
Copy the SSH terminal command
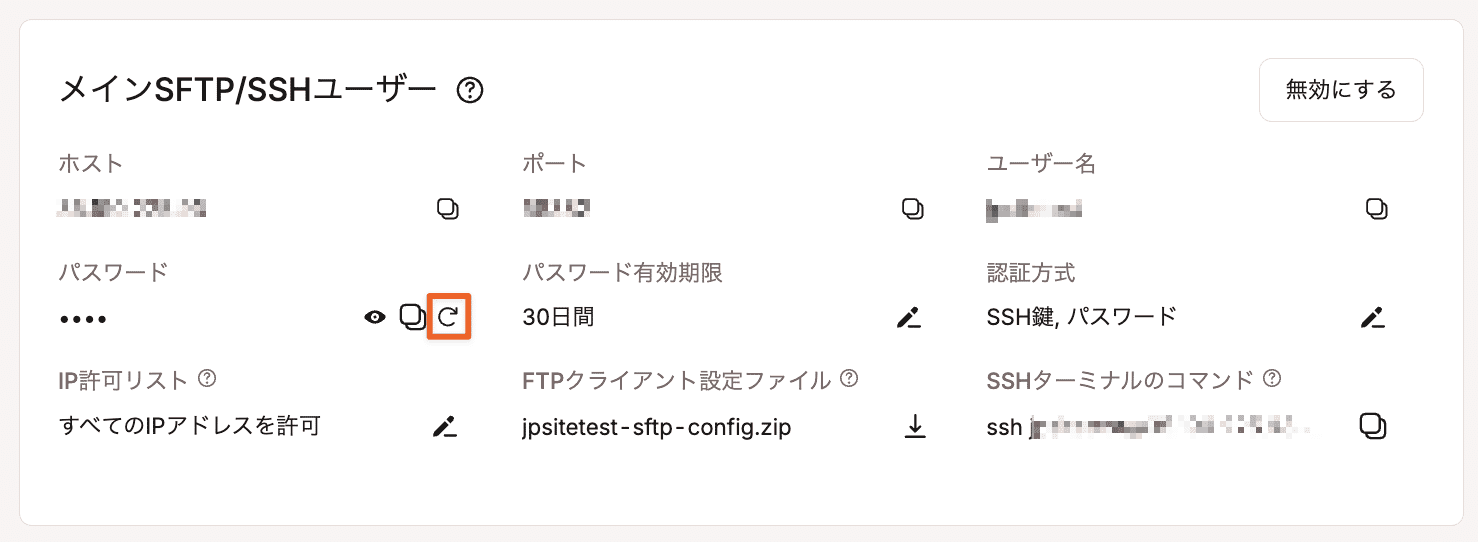pos(1373,426)
